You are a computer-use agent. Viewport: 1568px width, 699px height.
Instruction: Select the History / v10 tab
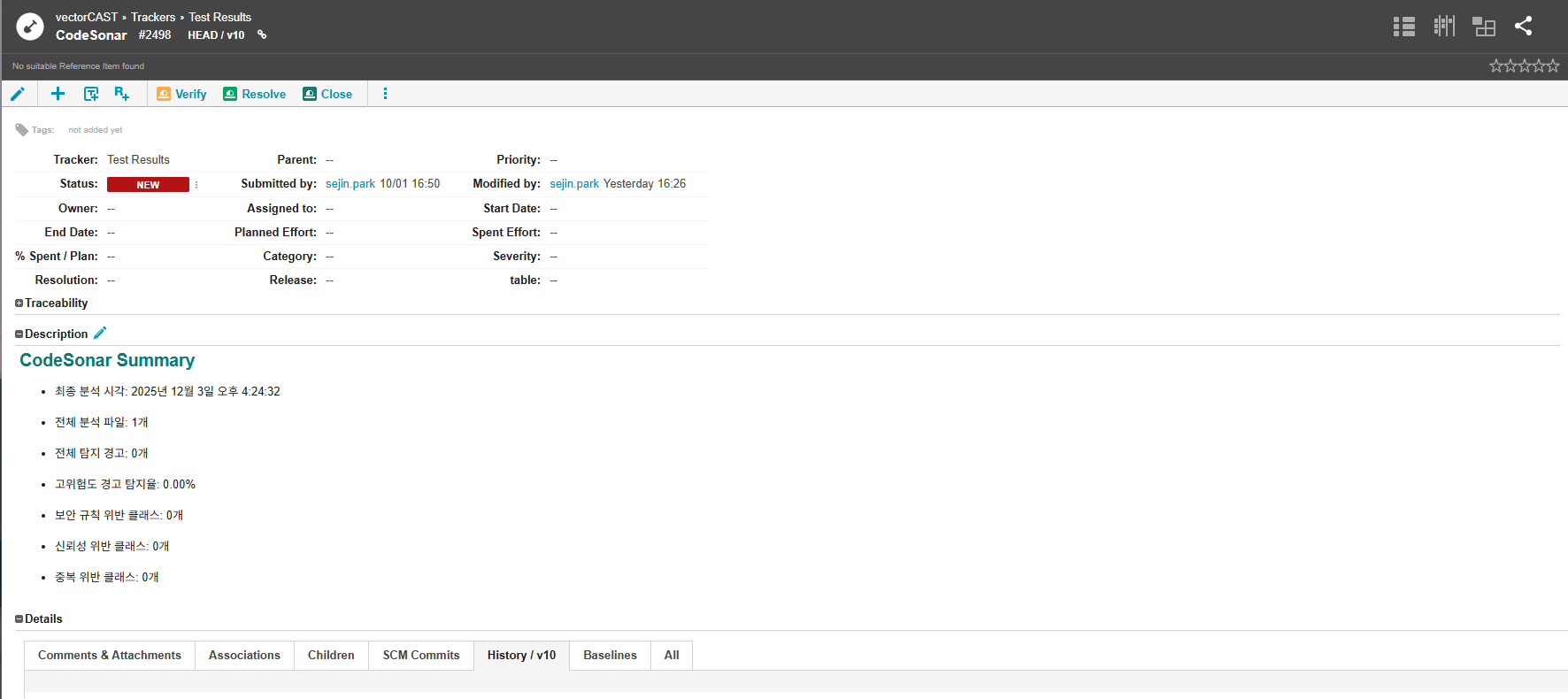pos(522,656)
